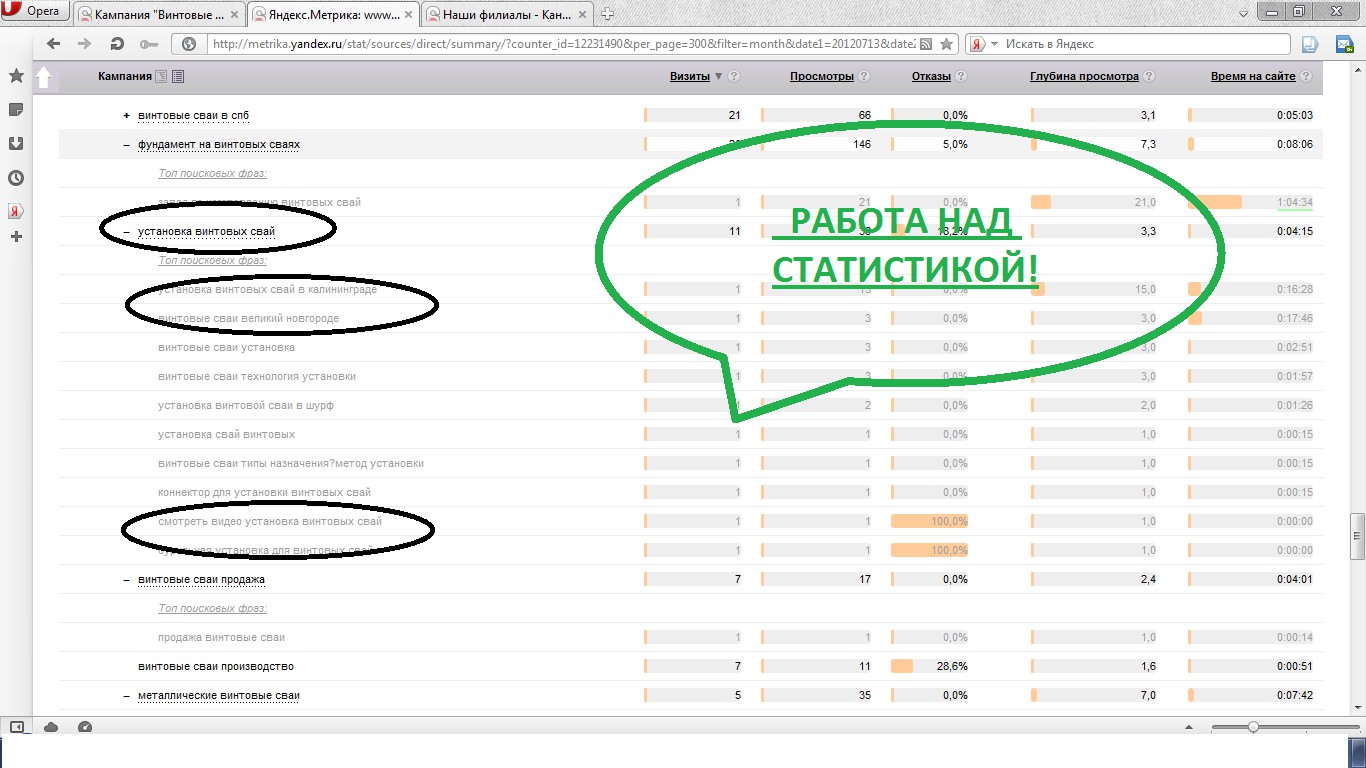Click the first small icon after Кампания
Image resolution: width=1366 pixels, height=768 pixels.
click(x=161, y=77)
